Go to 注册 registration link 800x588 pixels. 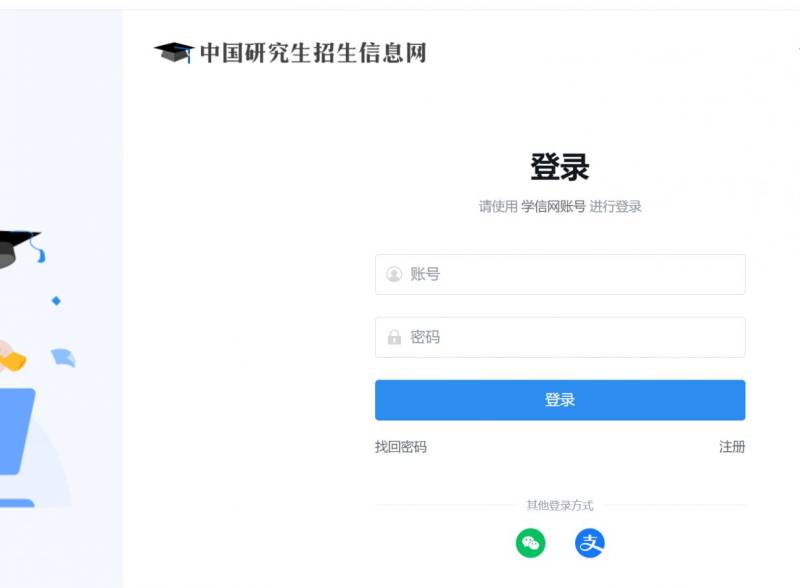732,447
